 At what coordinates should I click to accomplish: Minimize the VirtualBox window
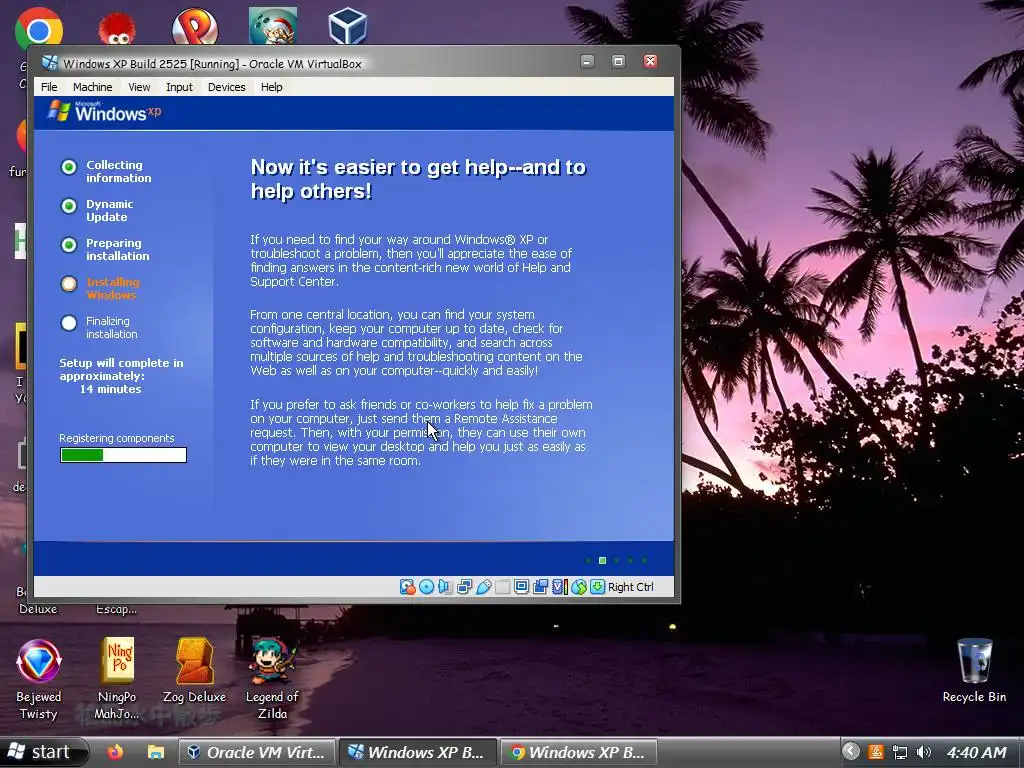click(x=587, y=61)
